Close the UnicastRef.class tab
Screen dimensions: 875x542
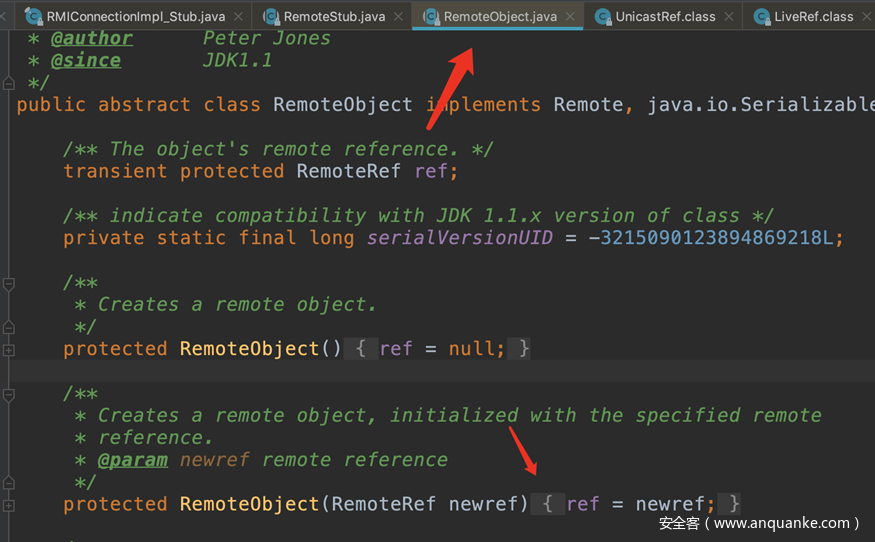(729, 17)
